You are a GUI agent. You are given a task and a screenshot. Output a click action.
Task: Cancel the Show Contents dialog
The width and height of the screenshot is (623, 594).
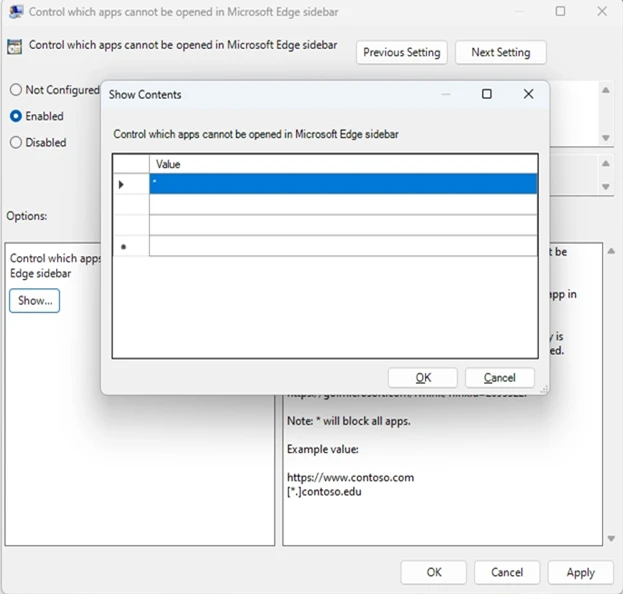(499, 377)
